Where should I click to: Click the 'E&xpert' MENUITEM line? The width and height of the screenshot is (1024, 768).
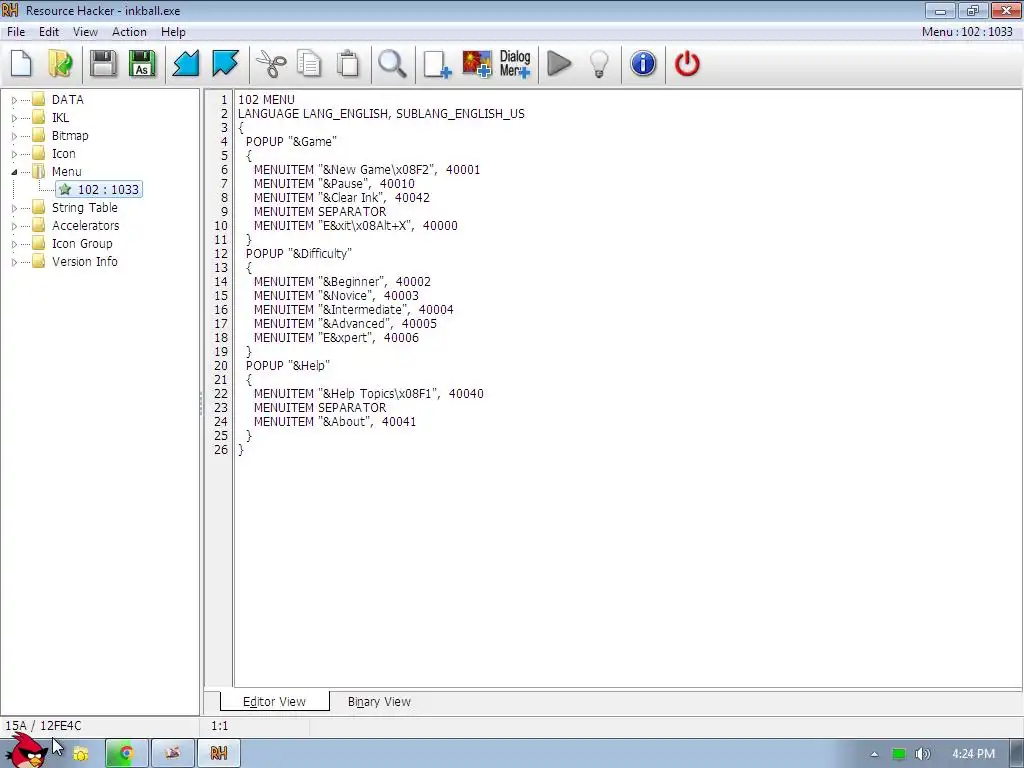(336, 338)
